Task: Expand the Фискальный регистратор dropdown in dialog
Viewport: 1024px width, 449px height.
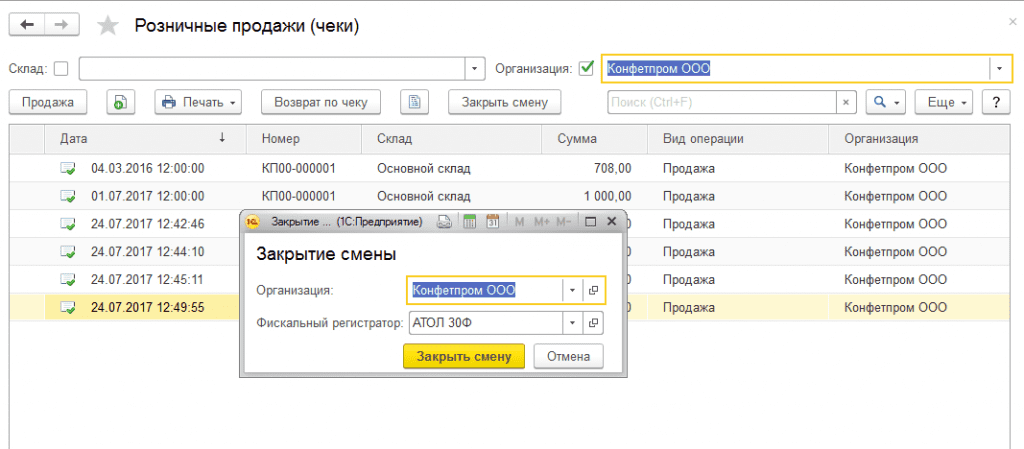Action: coord(572,323)
